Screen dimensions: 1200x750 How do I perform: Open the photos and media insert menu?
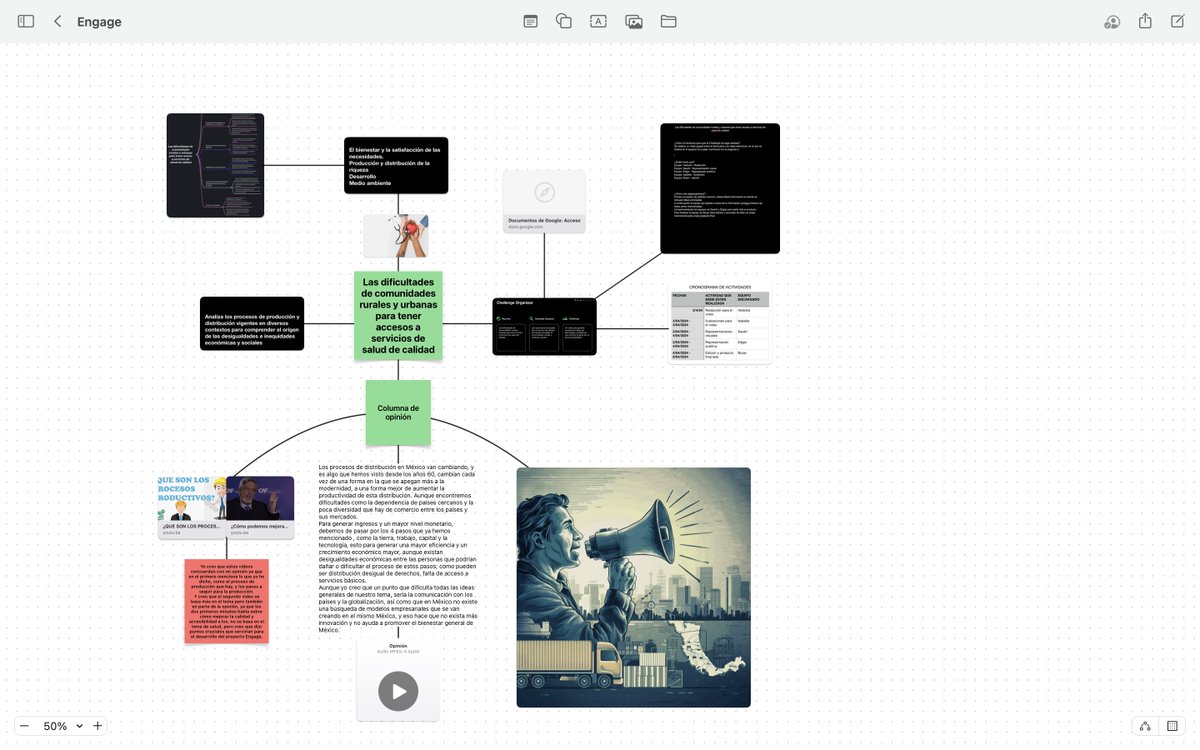coord(634,21)
